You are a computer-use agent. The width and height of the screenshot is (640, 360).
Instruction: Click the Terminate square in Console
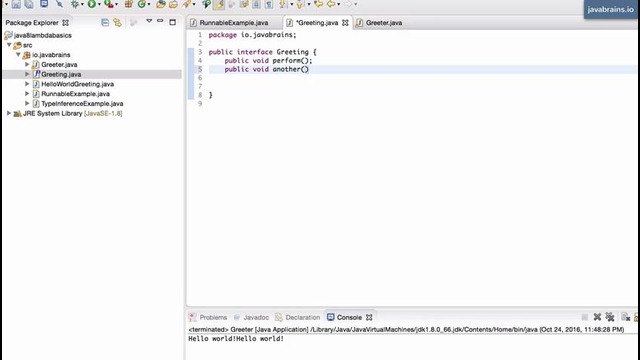point(584,317)
